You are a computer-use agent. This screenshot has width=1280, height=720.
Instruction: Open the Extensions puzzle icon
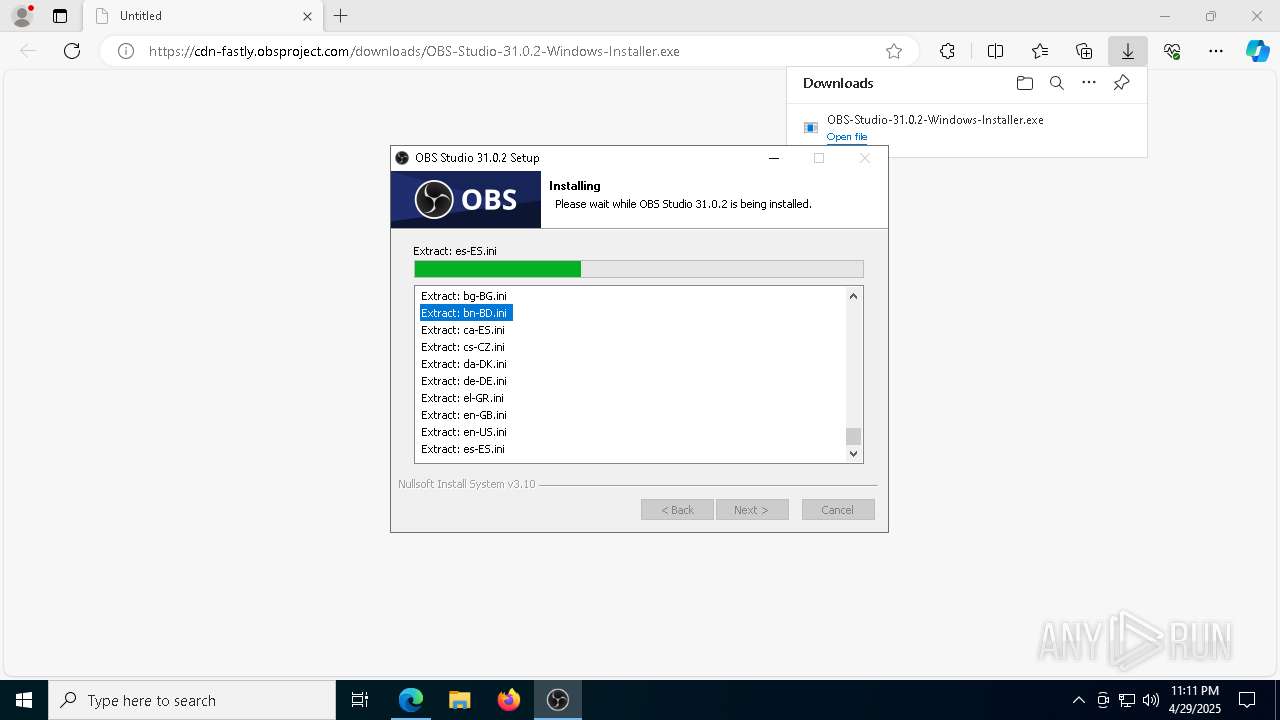click(x=947, y=51)
